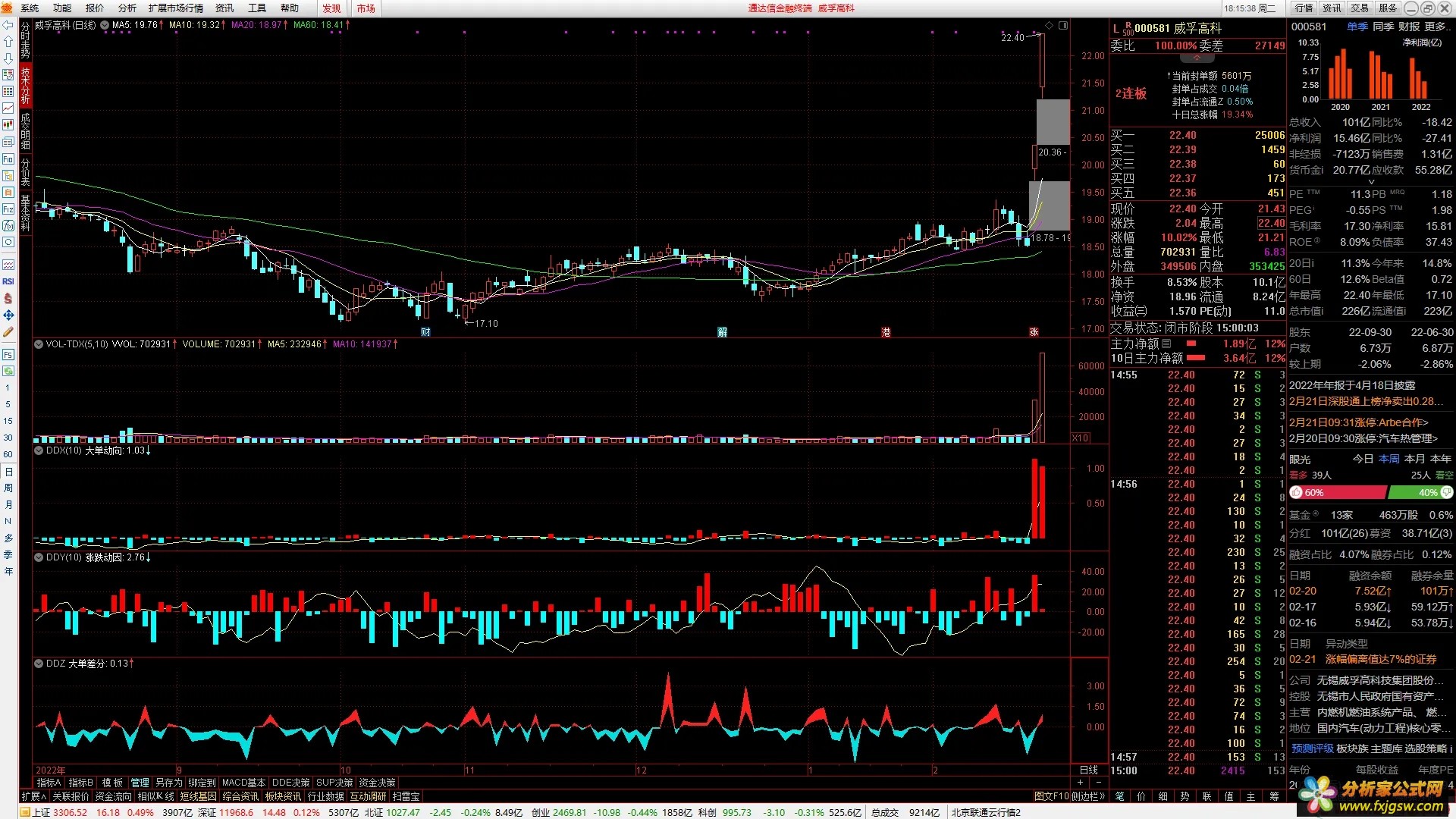
Task: Select the 季 quarterly period option
Action: (8, 554)
